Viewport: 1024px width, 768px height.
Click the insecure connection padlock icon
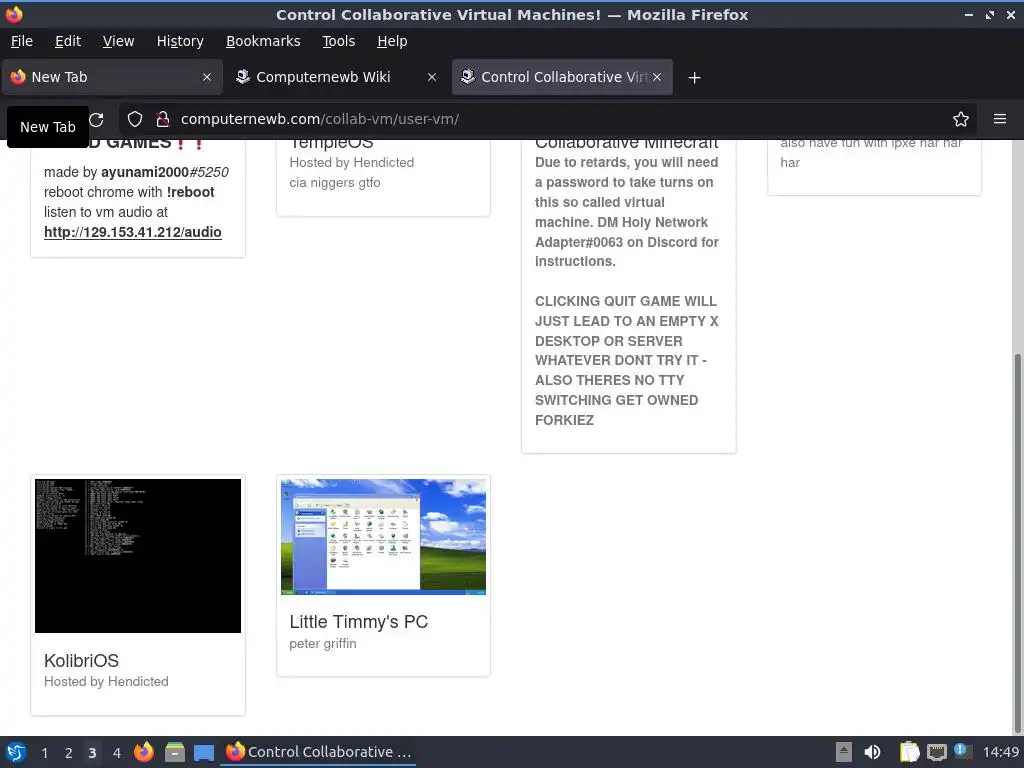tap(163, 119)
